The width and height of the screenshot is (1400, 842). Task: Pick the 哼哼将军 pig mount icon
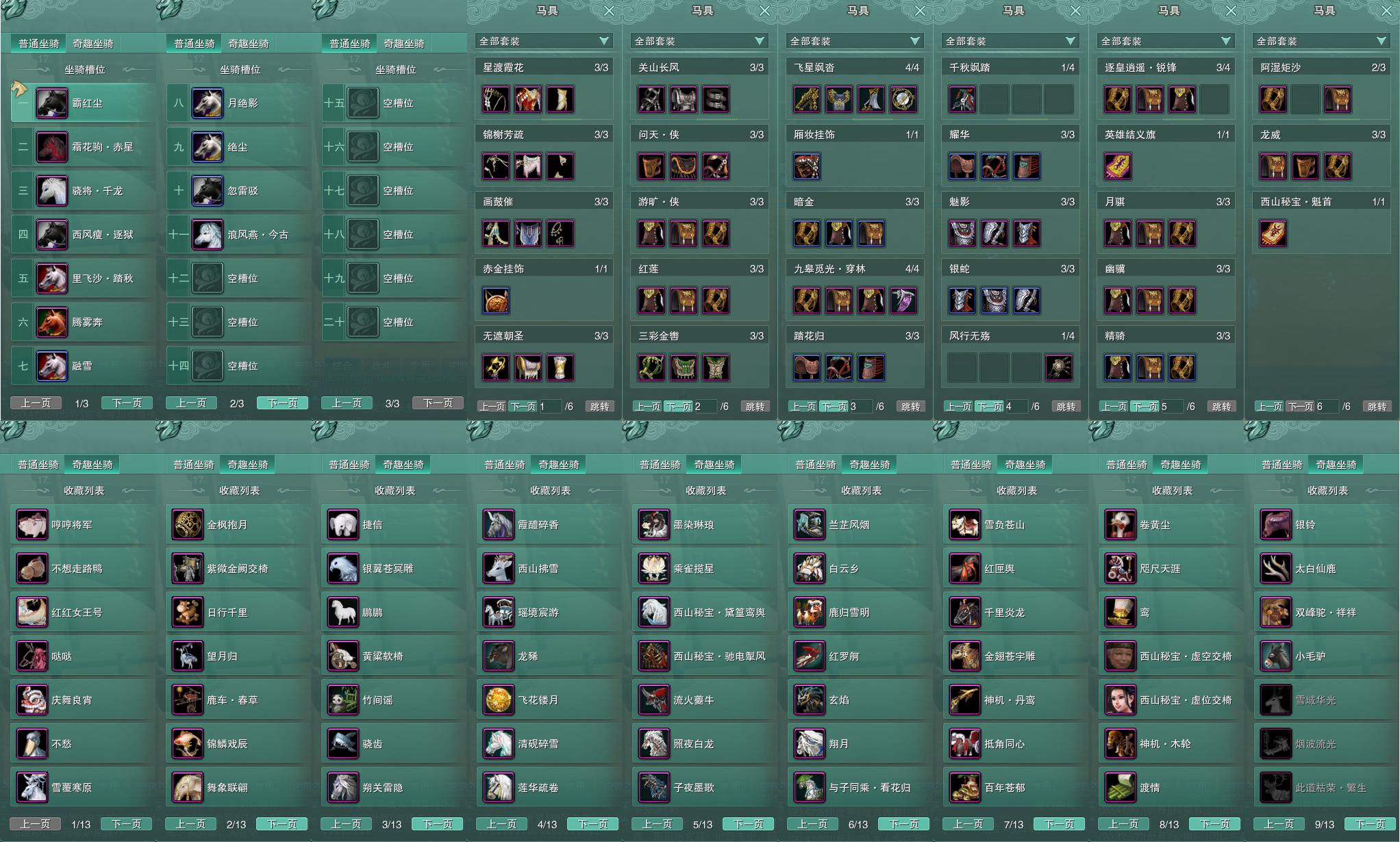click(32, 525)
